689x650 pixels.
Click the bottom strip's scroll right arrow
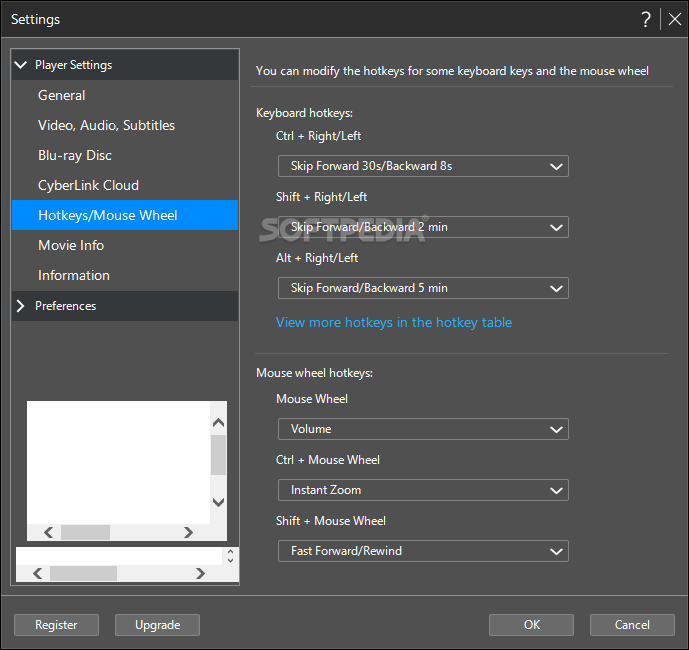[200, 574]
